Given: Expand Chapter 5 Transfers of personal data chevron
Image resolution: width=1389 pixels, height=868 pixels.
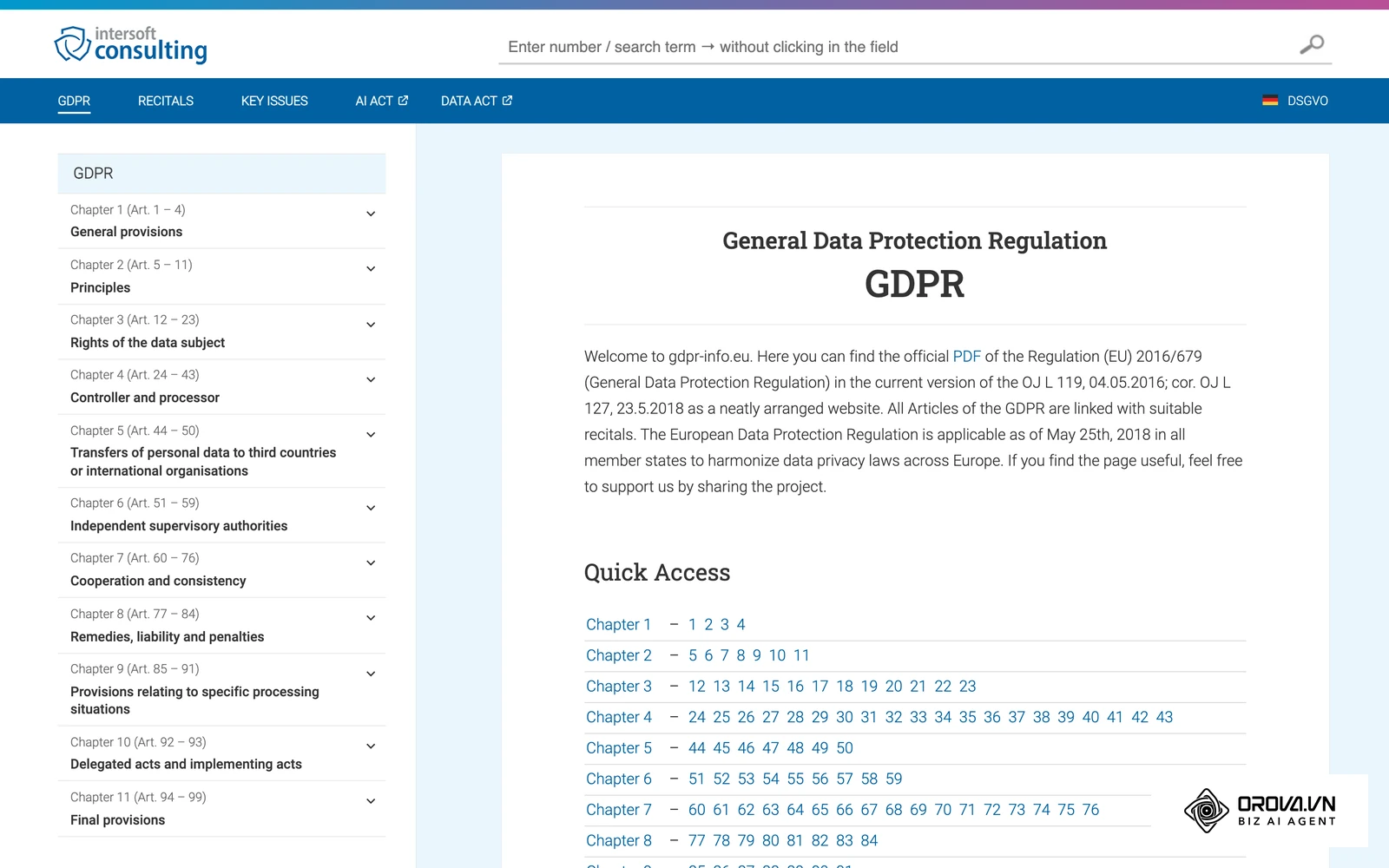Looking at the screenshot, I should (371, 435).
